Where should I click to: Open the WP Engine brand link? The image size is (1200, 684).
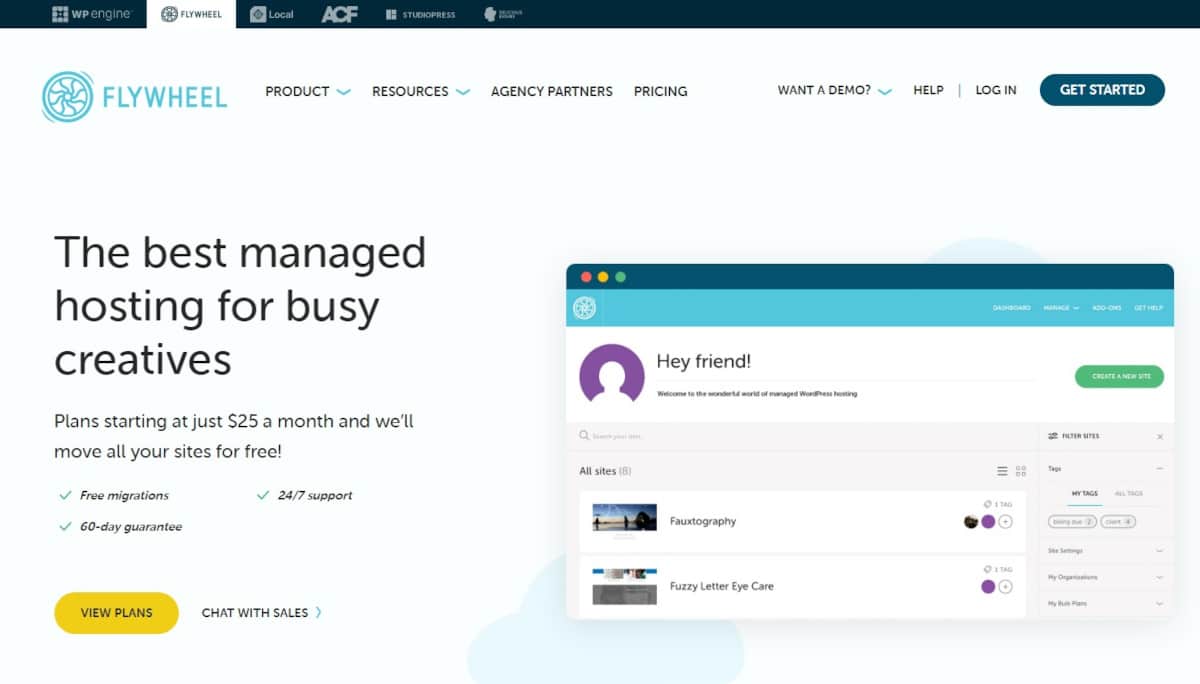pos(91,14)
